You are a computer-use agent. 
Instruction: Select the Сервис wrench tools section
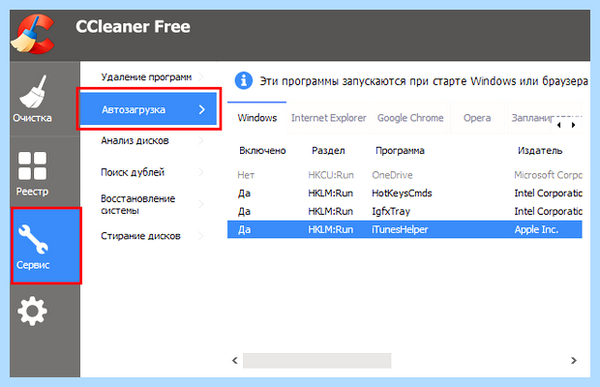[x=46, y=246]
